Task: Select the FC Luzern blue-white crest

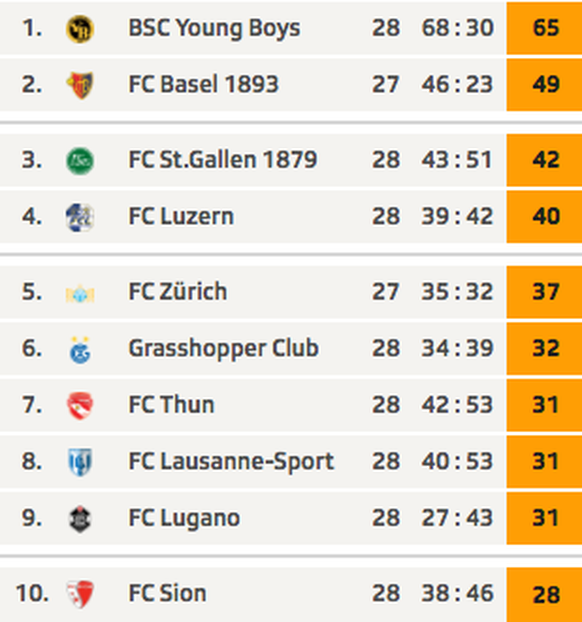Action: click(80, 217)
